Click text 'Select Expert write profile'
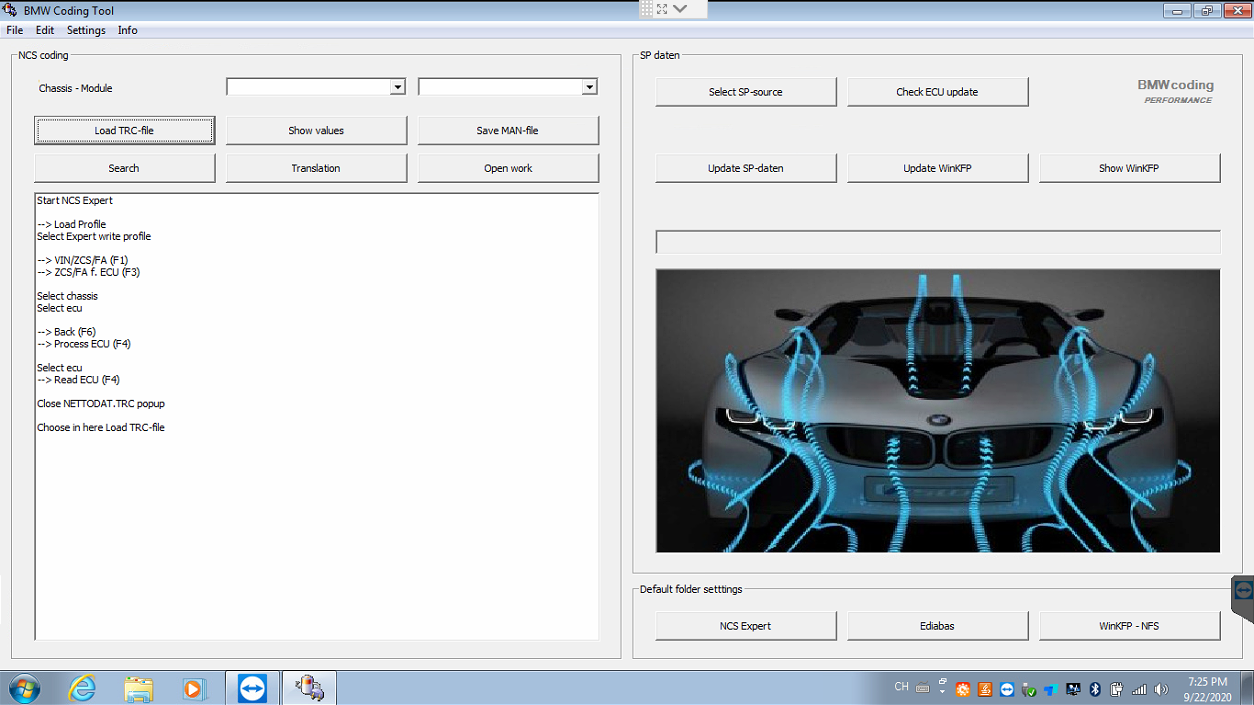 [94, 236]
